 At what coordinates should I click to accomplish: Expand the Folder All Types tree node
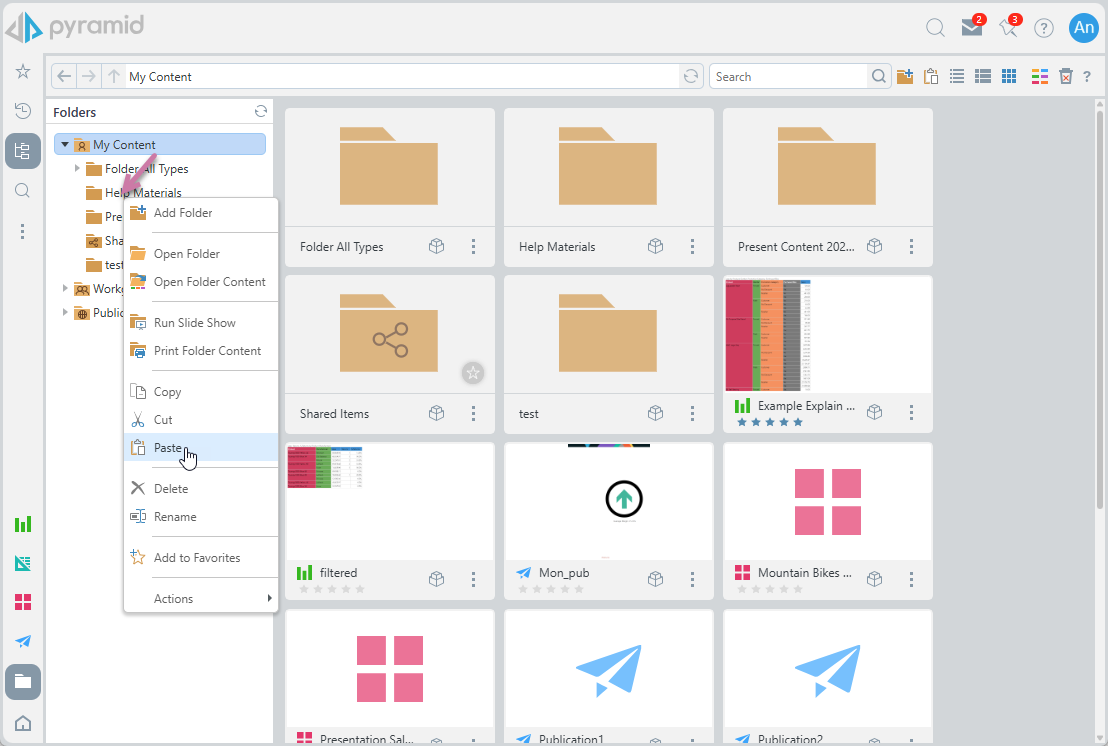tap(78, 168)
